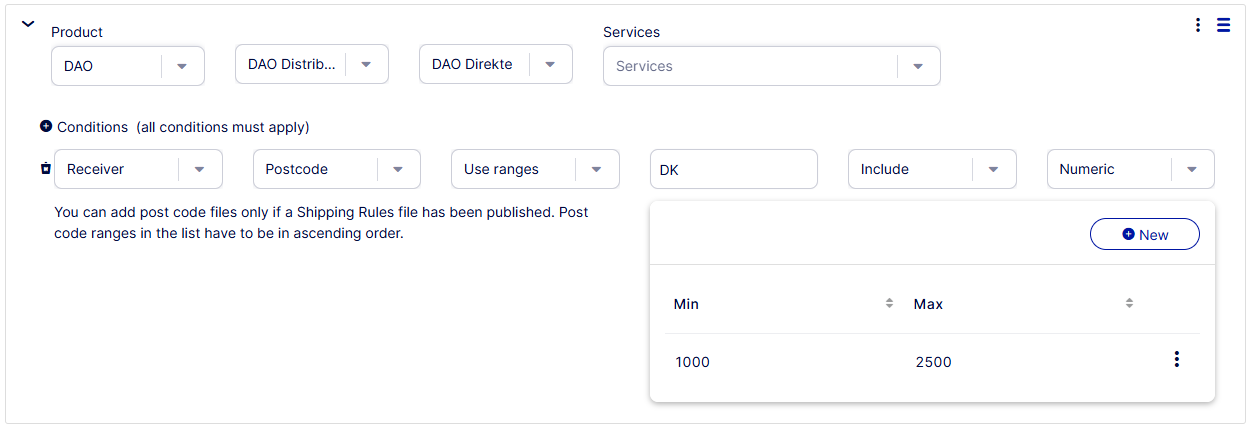Image resolution: width=1250 pixels, height=429 pixels.
Task: Delete the Receiver condition using trash icon
Action: click(x=45, y=169)
